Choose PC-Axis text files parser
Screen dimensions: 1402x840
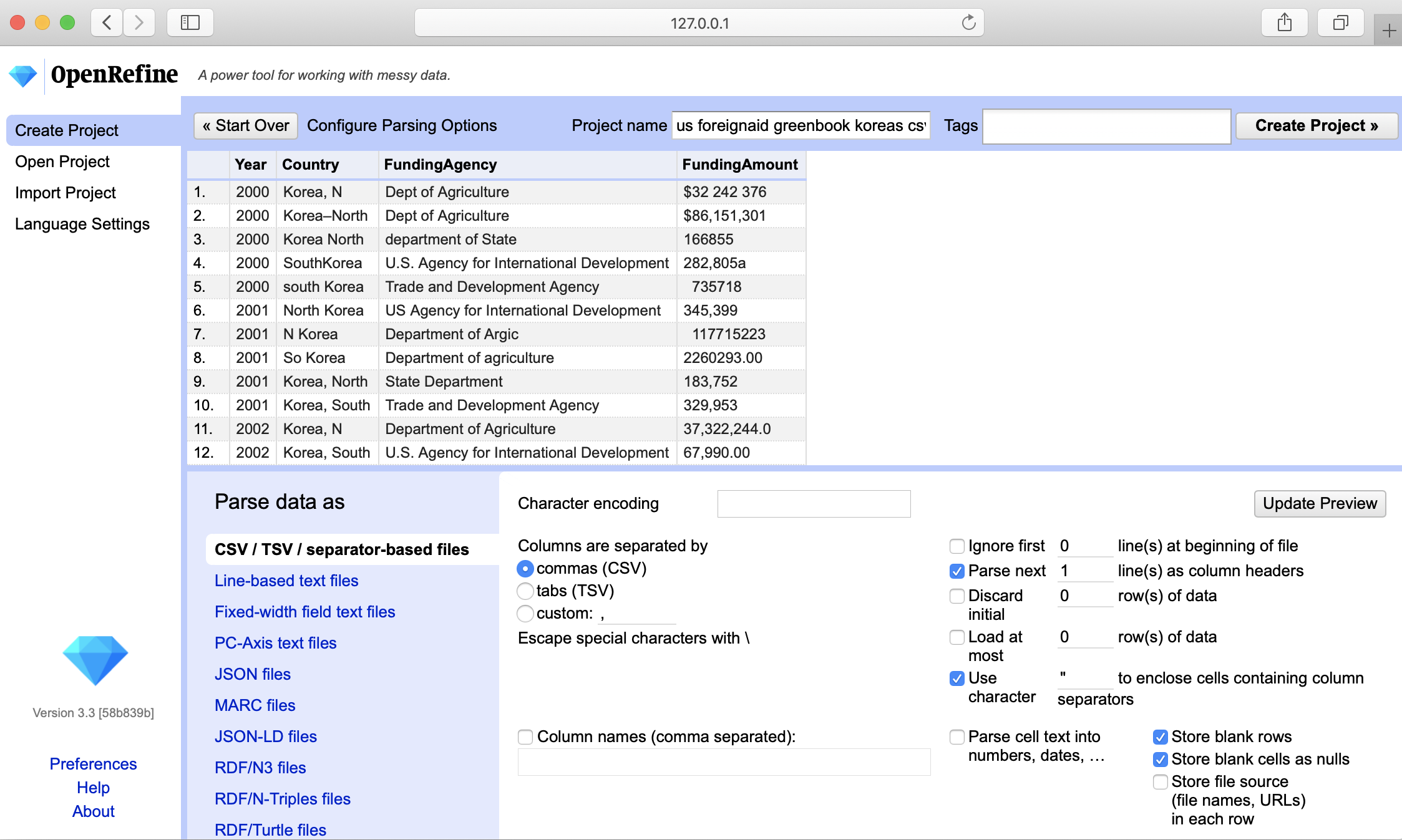click(275, 643)
